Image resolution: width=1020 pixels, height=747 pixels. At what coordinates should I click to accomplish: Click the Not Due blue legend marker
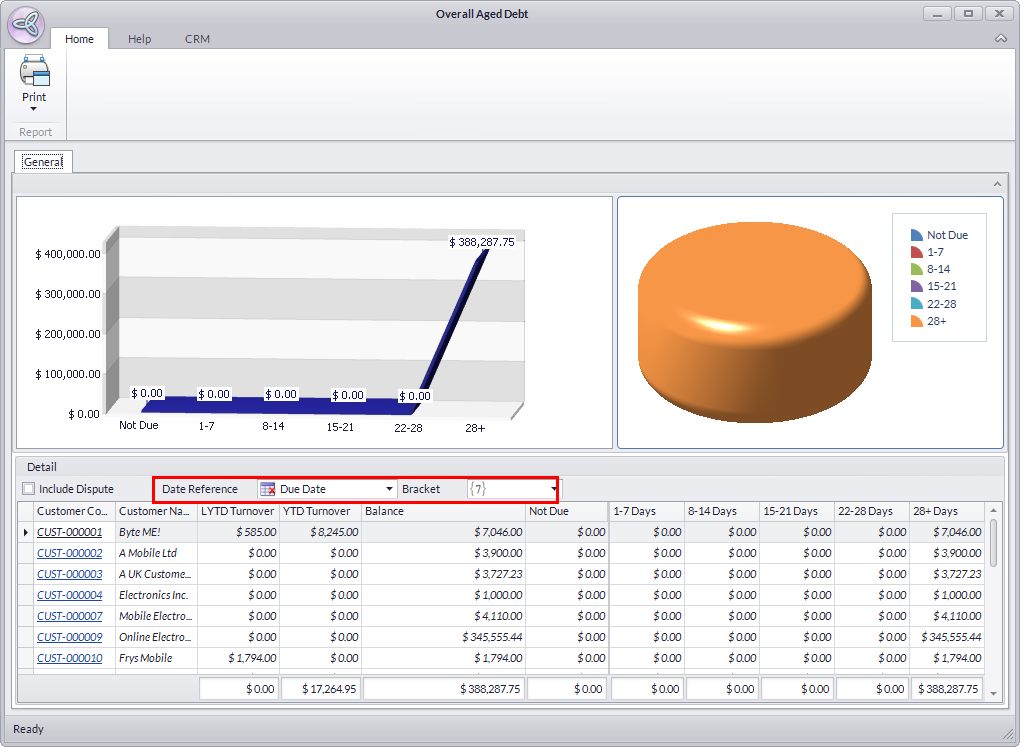[x=916, y=235]
